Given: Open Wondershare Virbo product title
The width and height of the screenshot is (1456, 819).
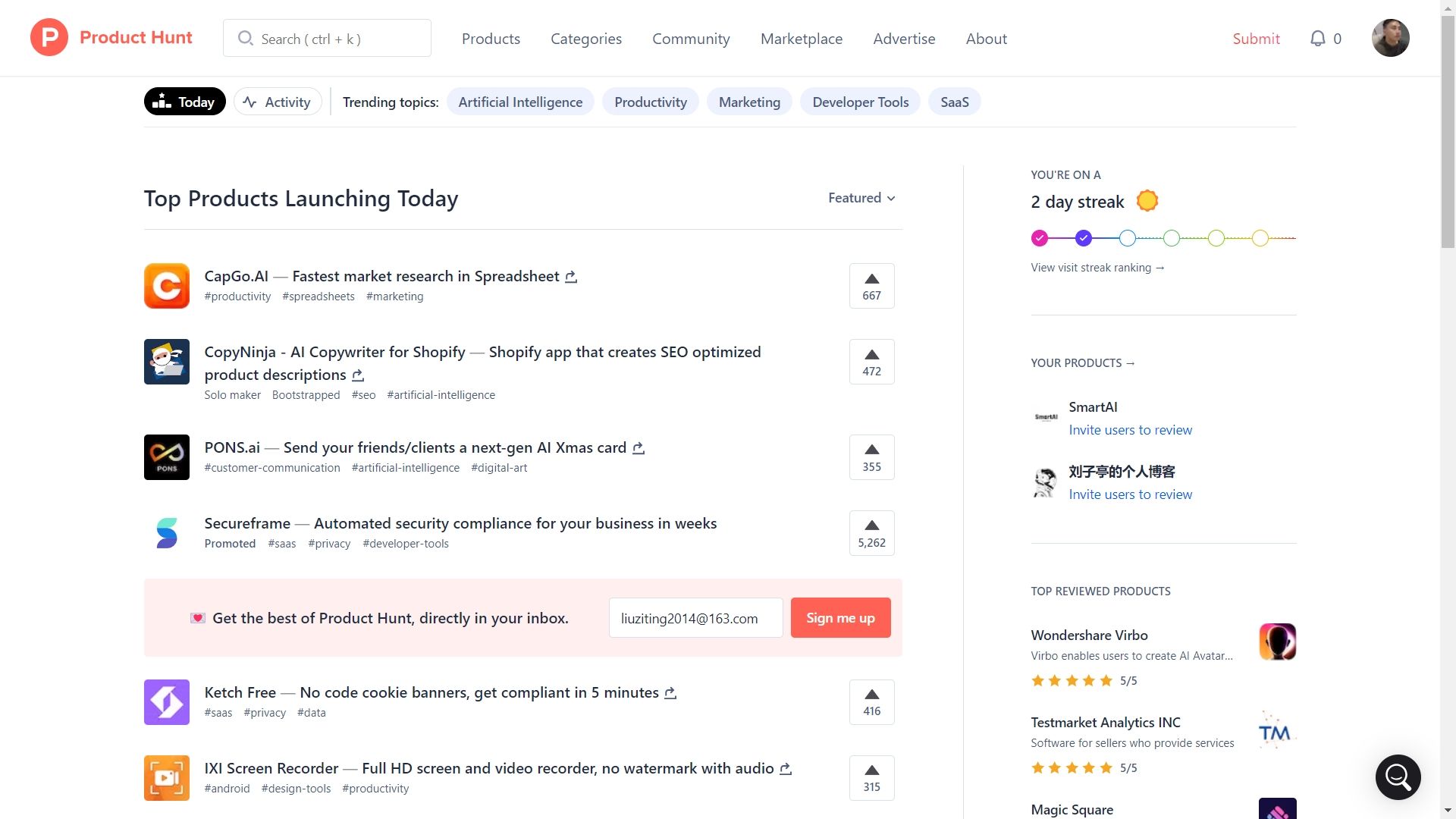Looking at the screenshot, I should [1089, 635].
